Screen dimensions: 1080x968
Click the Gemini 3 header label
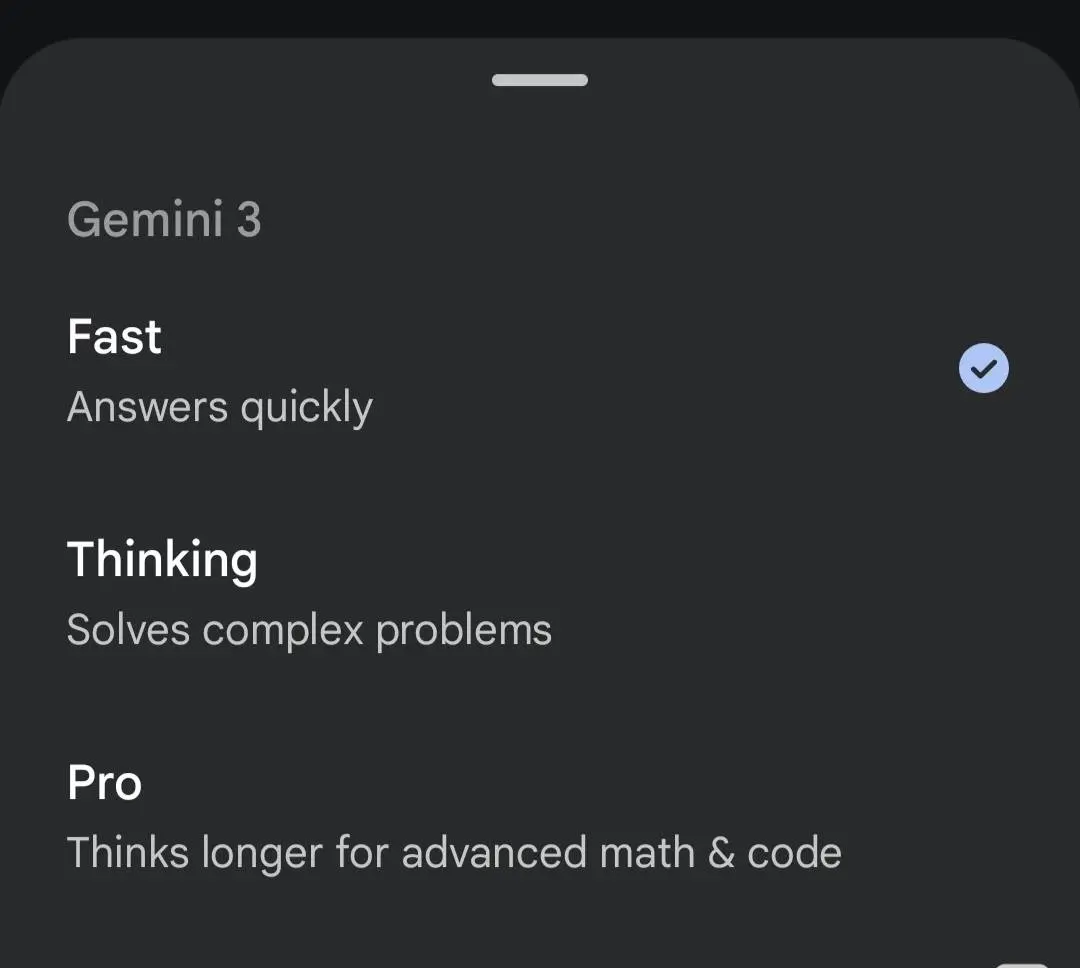(x=163, y=219)
